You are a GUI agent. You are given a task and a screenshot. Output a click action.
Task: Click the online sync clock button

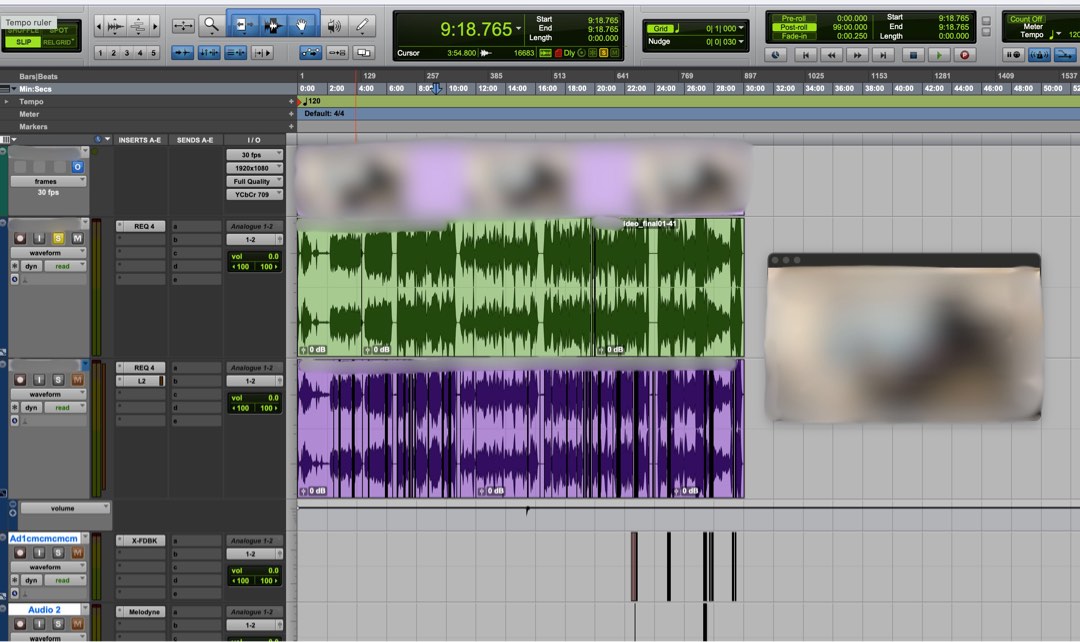[x=776, y=54]
